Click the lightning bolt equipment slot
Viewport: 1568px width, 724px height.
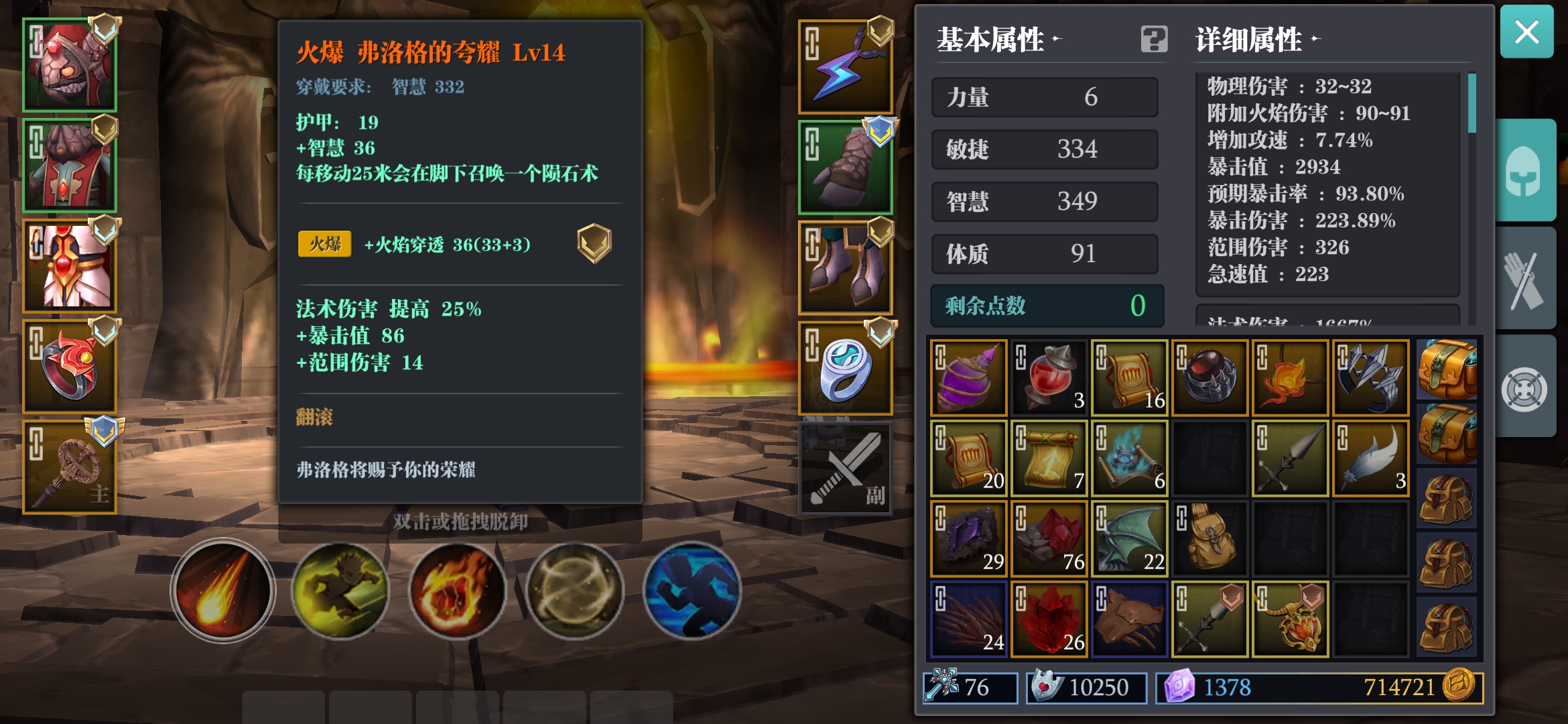[x=845, y=67]
